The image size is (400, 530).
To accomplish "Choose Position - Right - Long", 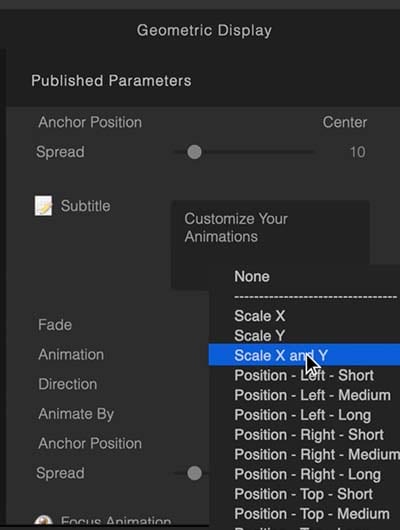I will [x=307, y=475].
